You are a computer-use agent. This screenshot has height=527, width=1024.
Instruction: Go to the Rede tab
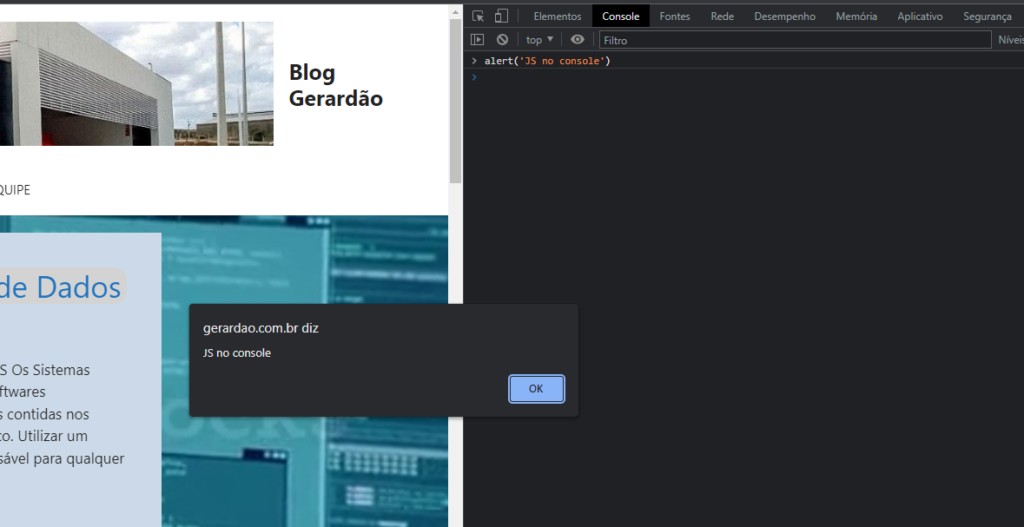click(722, 16)
